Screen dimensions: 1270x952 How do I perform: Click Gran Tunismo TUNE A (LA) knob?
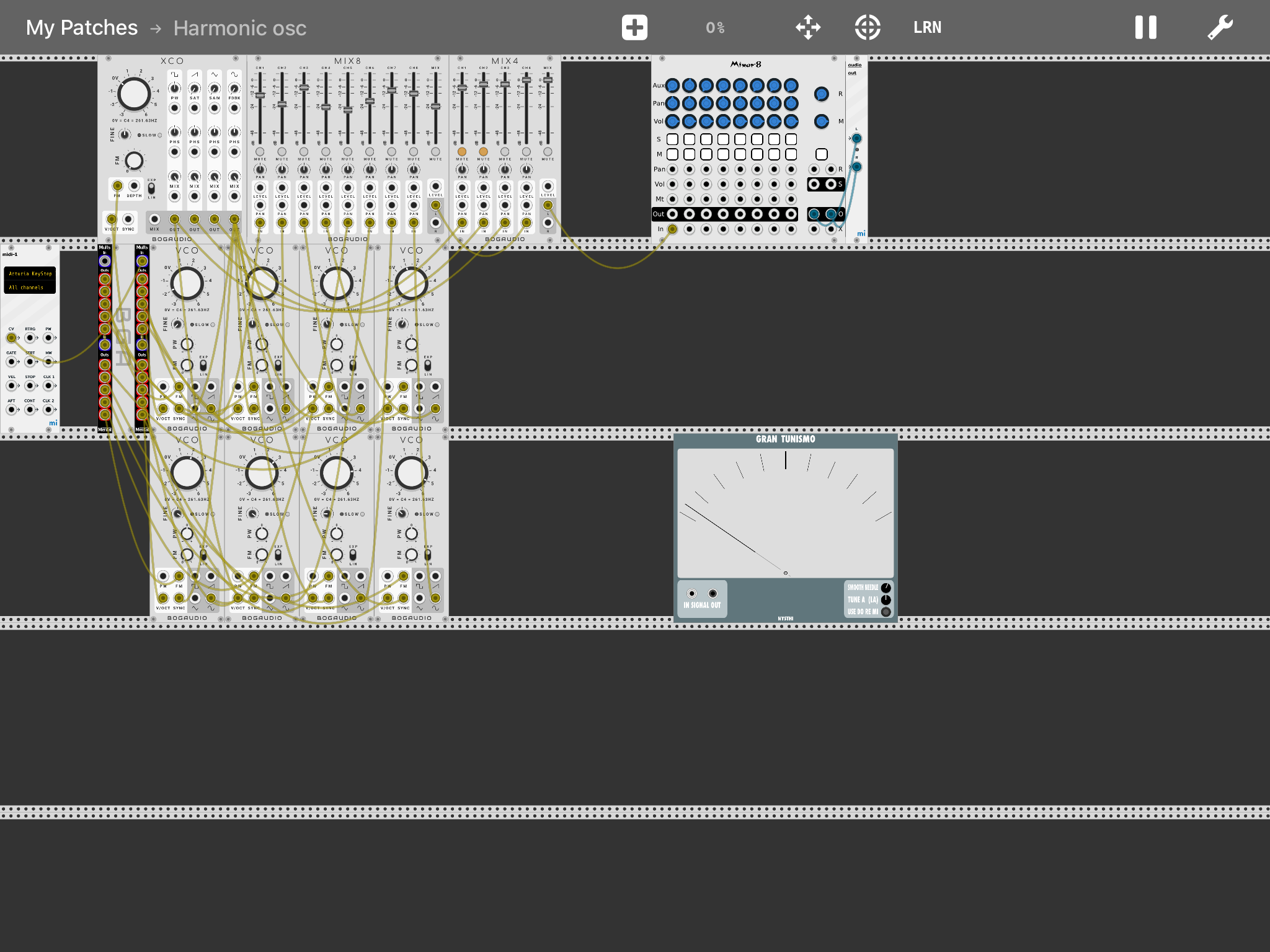tap(886, 599)
